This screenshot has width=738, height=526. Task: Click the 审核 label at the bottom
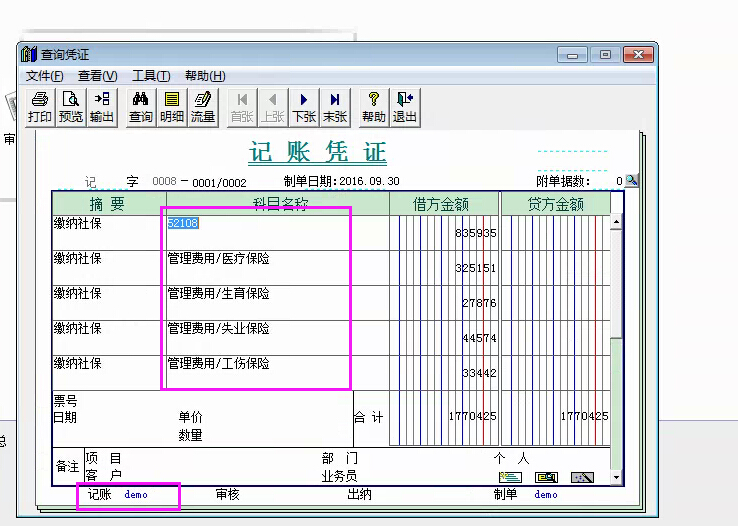click(x=227, y=494)
